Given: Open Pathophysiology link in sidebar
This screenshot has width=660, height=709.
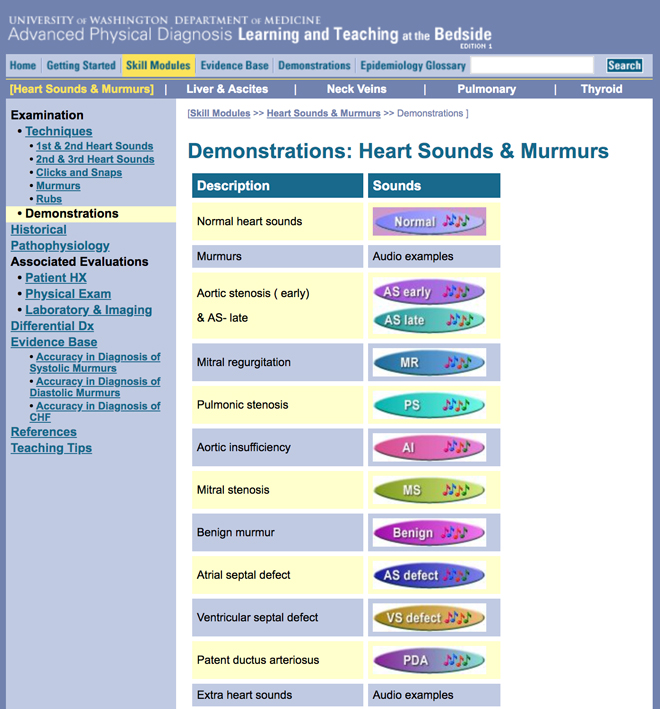Looking at the screenshot, I should pyautogui.click(x=60, y=246).
